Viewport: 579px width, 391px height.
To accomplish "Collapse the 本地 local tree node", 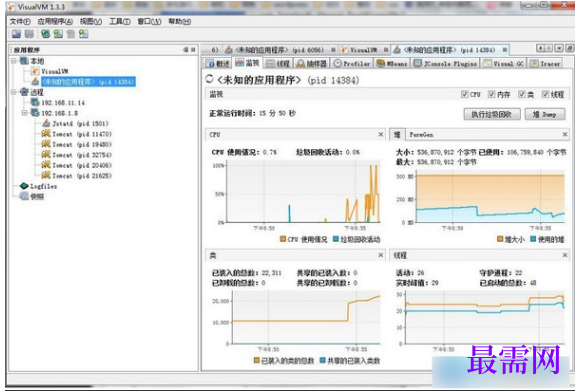I will pyautogui.click(x=14, y=61).
